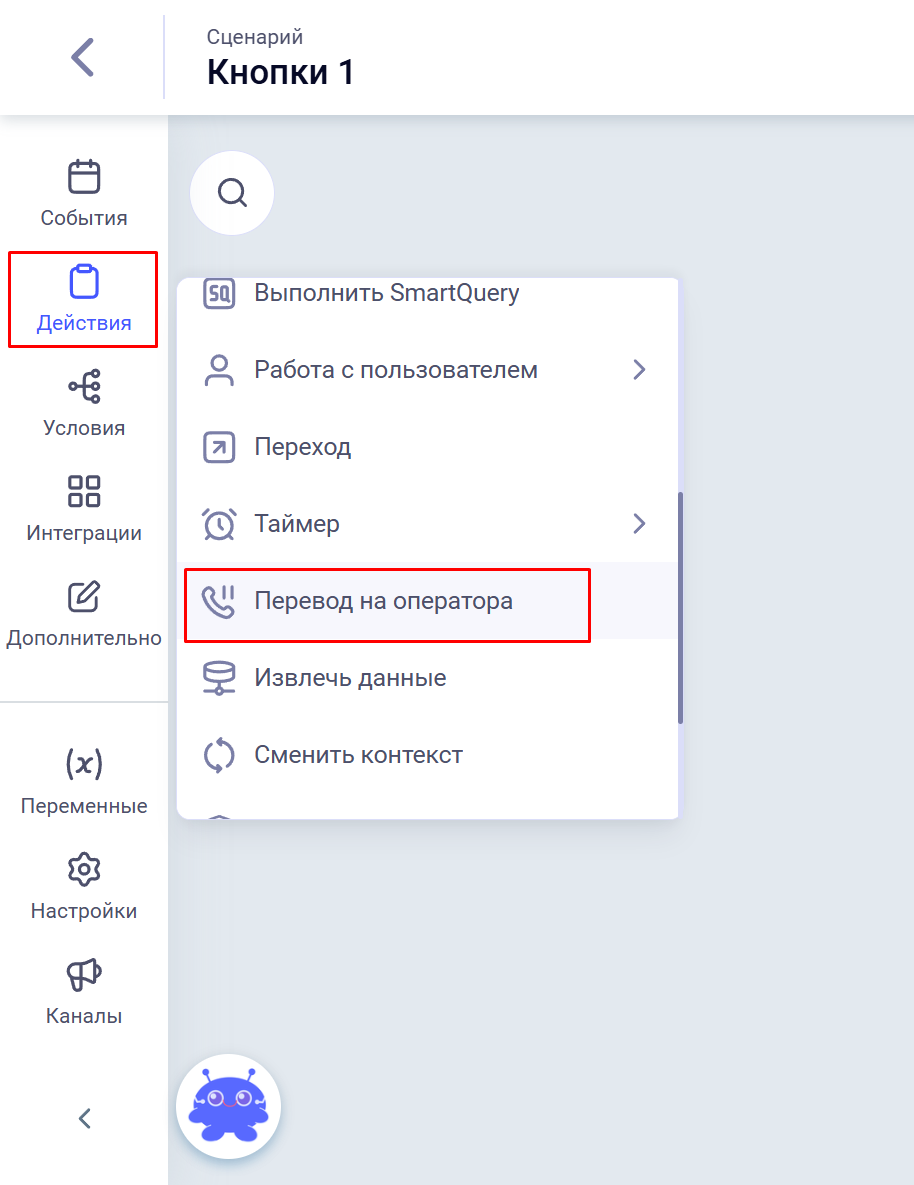Click the back arrow in header
Image resolution: width=914 pixels, height=1185 pixels.
(x=83, y=57)
